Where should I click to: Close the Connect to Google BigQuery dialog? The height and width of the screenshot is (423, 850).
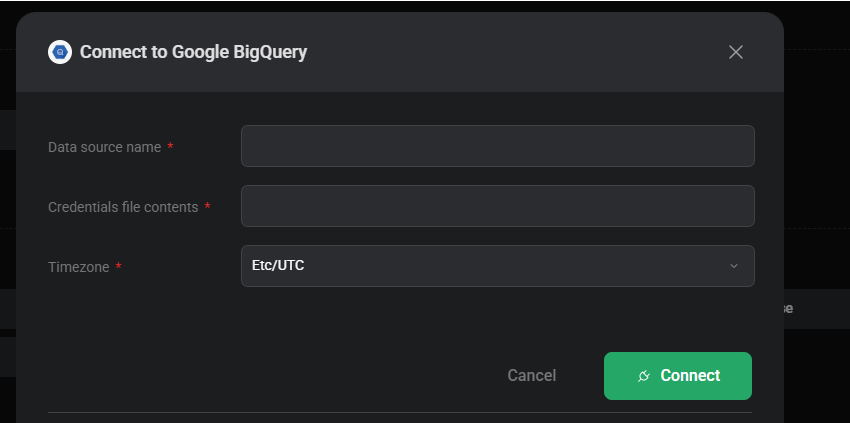coord(736,52)
